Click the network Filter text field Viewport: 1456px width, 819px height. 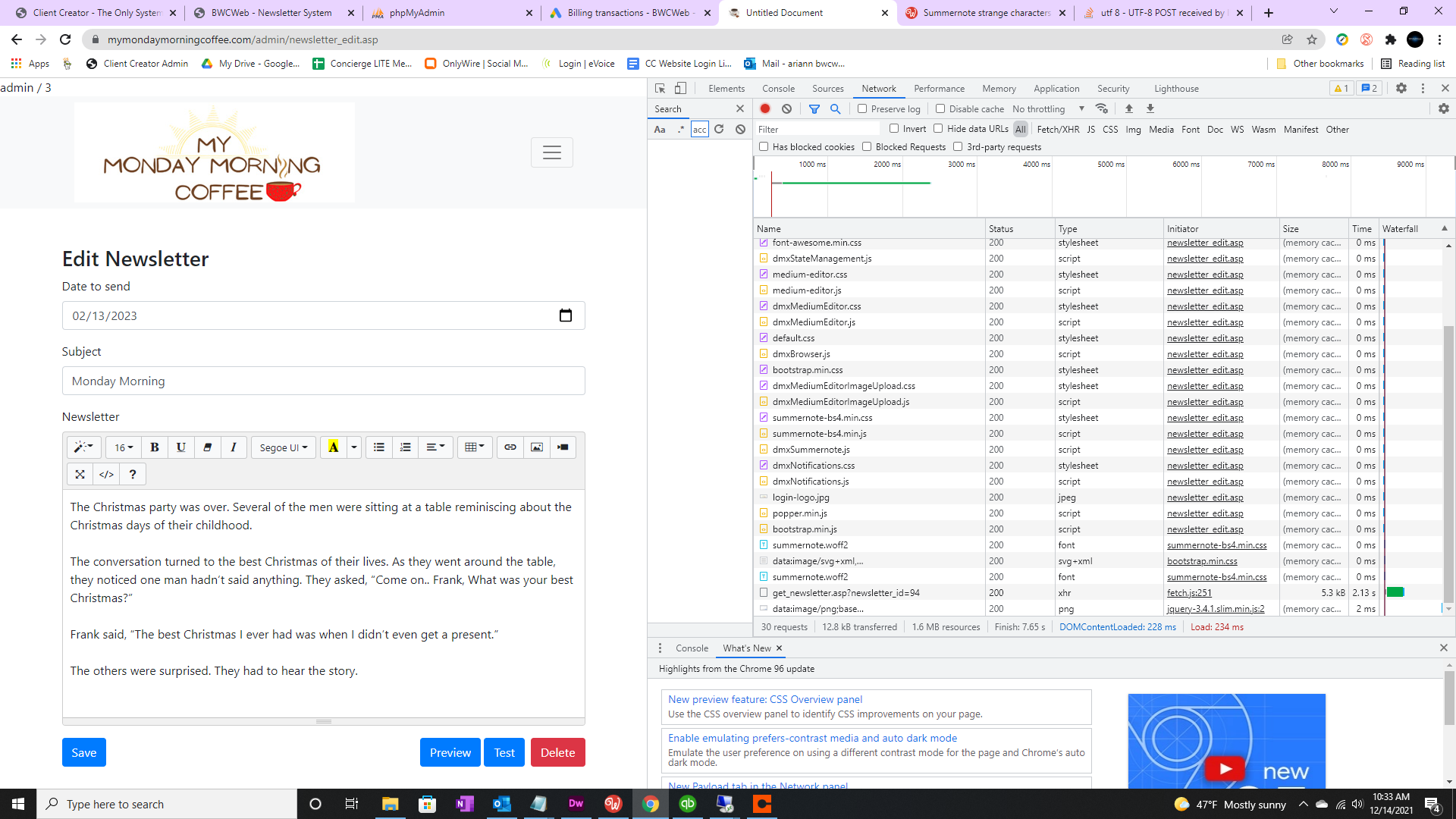817,130
